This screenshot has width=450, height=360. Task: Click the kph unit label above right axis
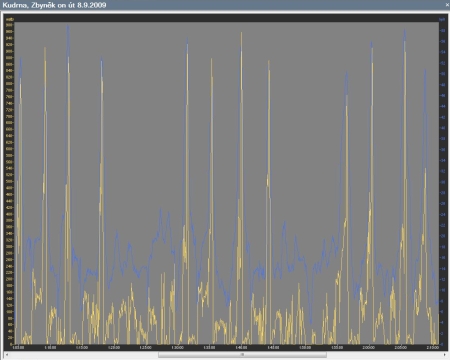pyautogui.click(x=442, y=20)
